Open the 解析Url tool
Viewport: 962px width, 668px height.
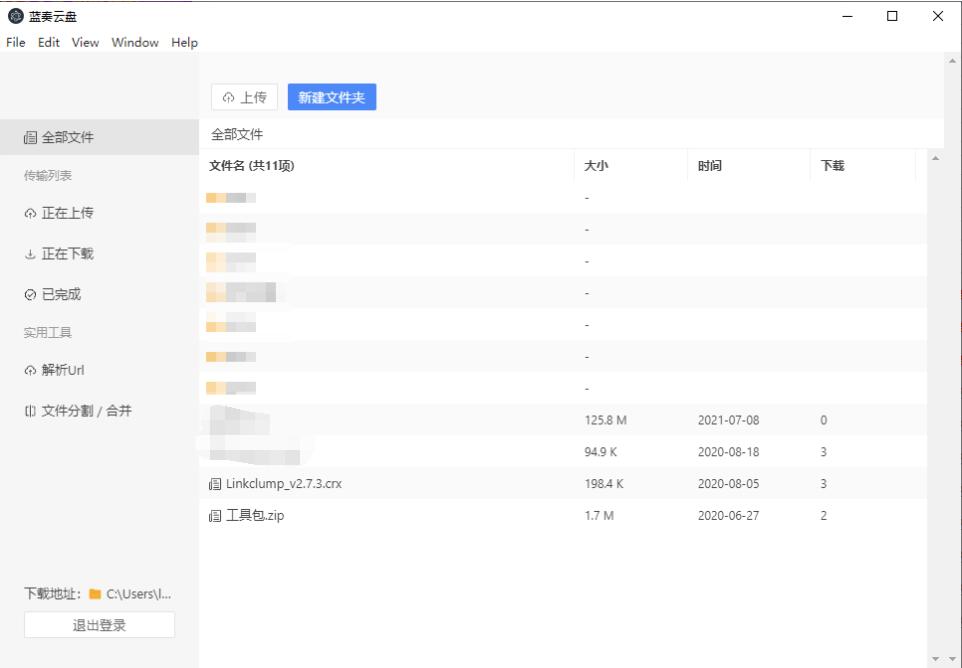click(x=62, y=370)
